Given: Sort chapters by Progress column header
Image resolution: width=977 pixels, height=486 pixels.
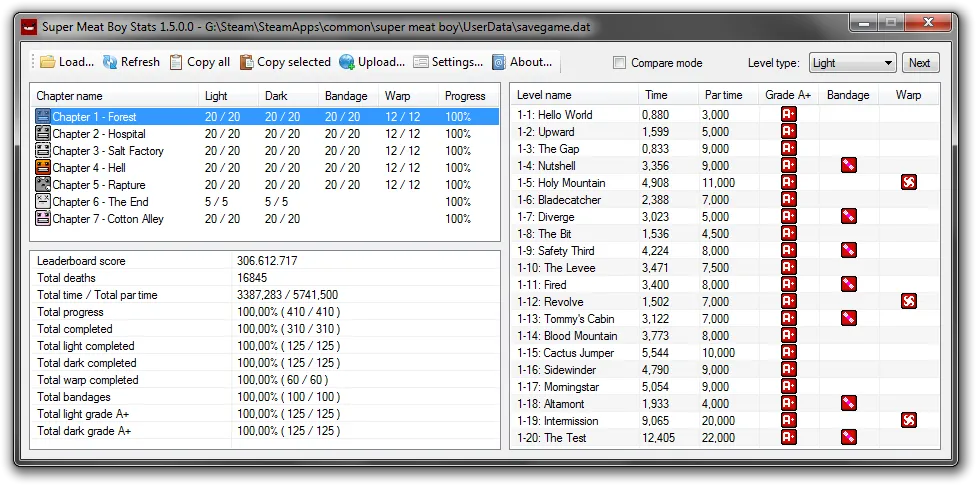Looking at the screenshot, I should coord(465,96).
